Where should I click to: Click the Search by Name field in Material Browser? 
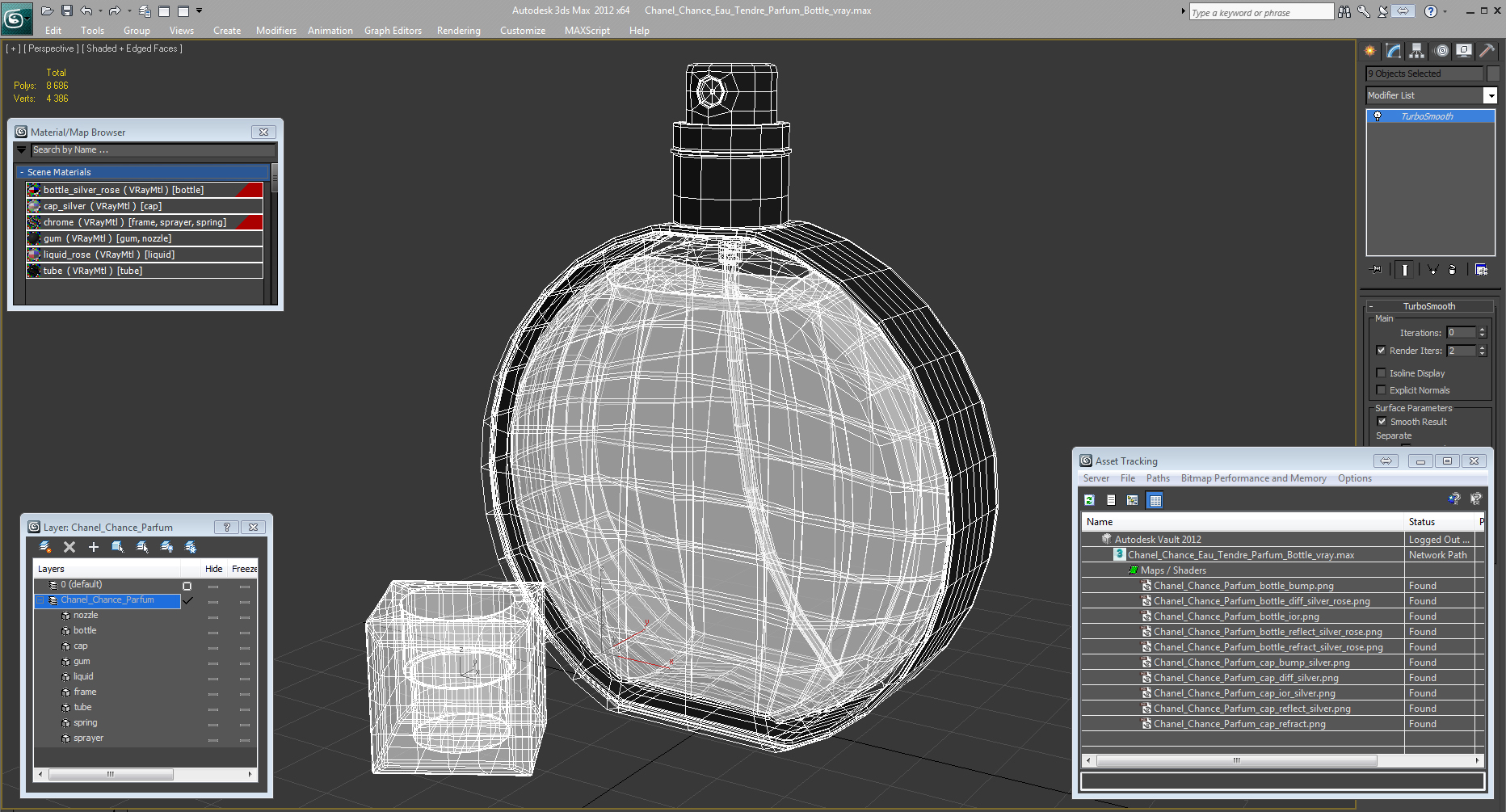(x=154, y=150)
